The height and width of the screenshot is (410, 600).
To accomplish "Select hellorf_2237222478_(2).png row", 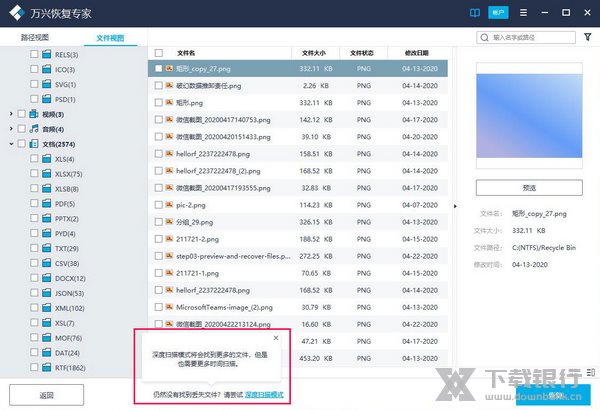I will pos(298,171).
